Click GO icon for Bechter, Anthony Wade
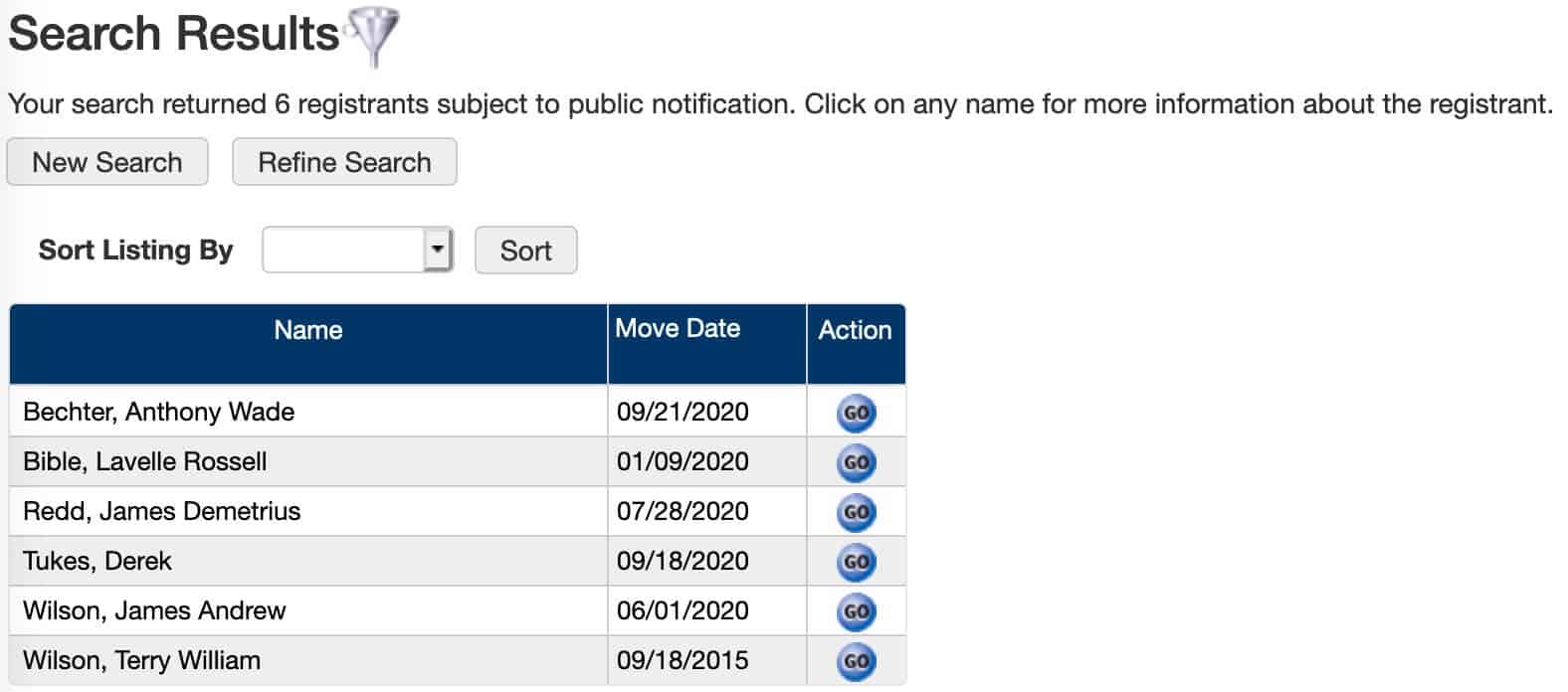This screenshot has width=1568, height=692. click(856, 413)
